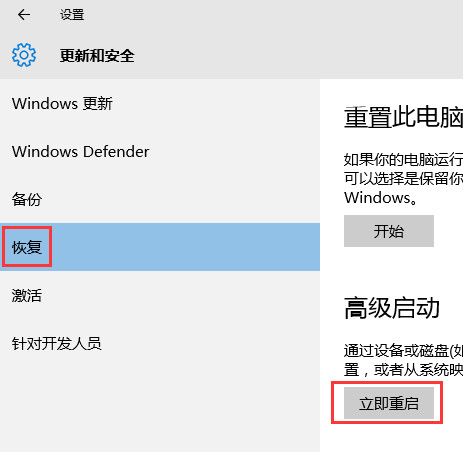463x452 pixels.
Task: Click the line starting 置，或者从系统映
Action: pyautogui.click(x=403, y=370)
